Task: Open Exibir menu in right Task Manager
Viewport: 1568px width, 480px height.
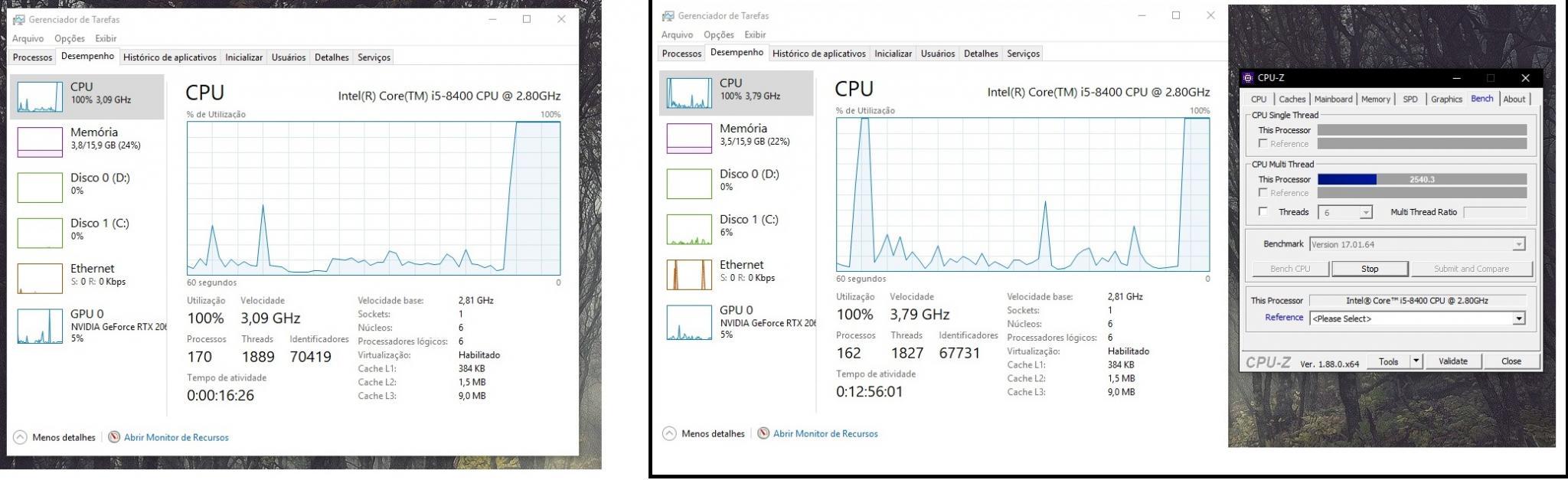Action: tap(755, 34)
